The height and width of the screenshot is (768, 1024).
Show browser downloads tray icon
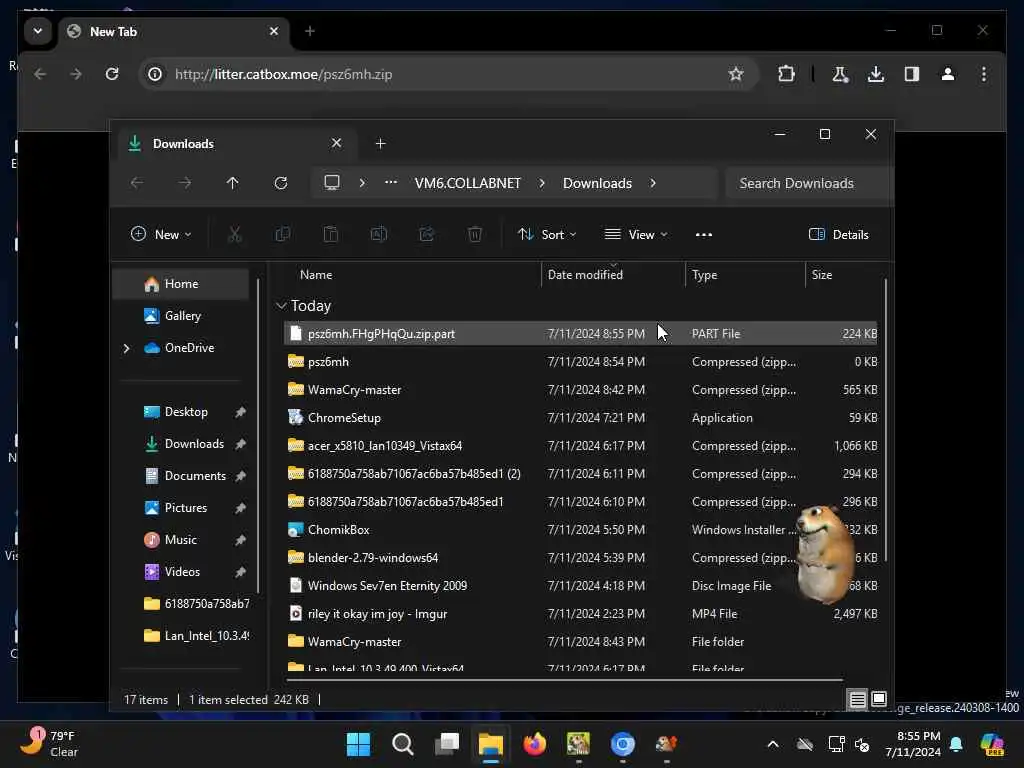[876, 74]
